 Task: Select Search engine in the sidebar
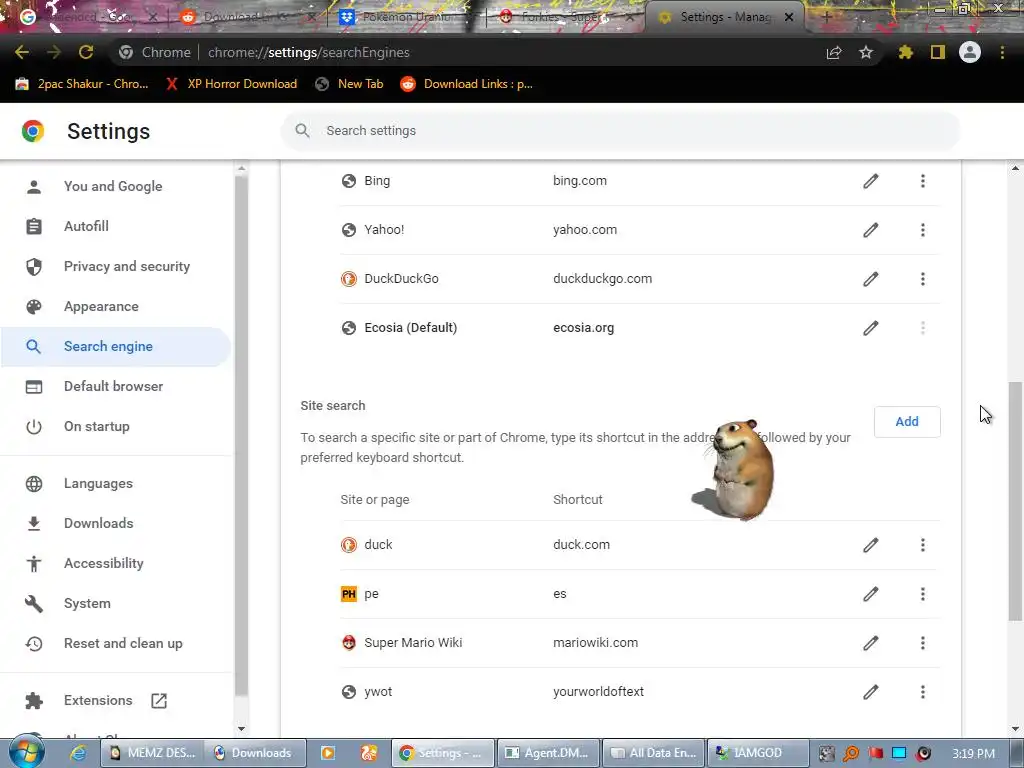coord(116,346)
